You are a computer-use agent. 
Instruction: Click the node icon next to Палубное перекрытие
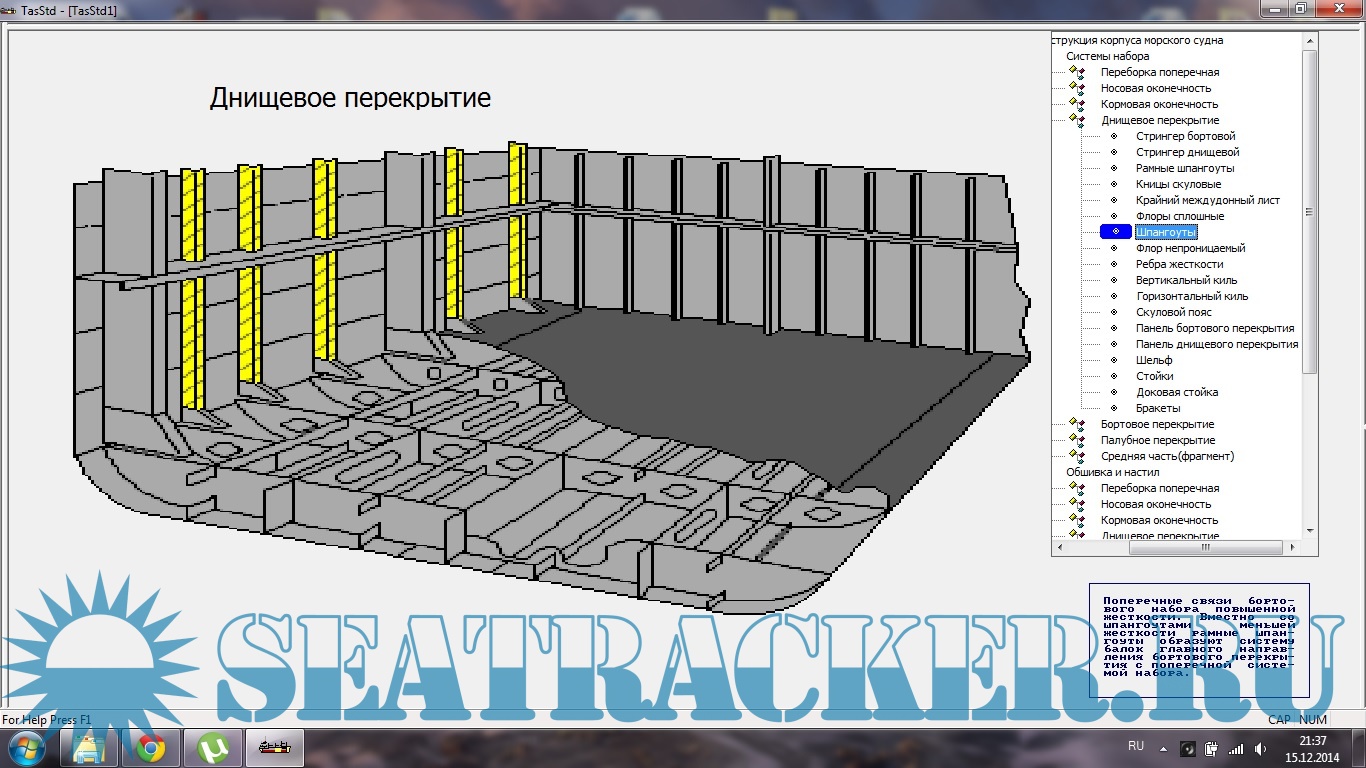click(x=1077, y=441)
